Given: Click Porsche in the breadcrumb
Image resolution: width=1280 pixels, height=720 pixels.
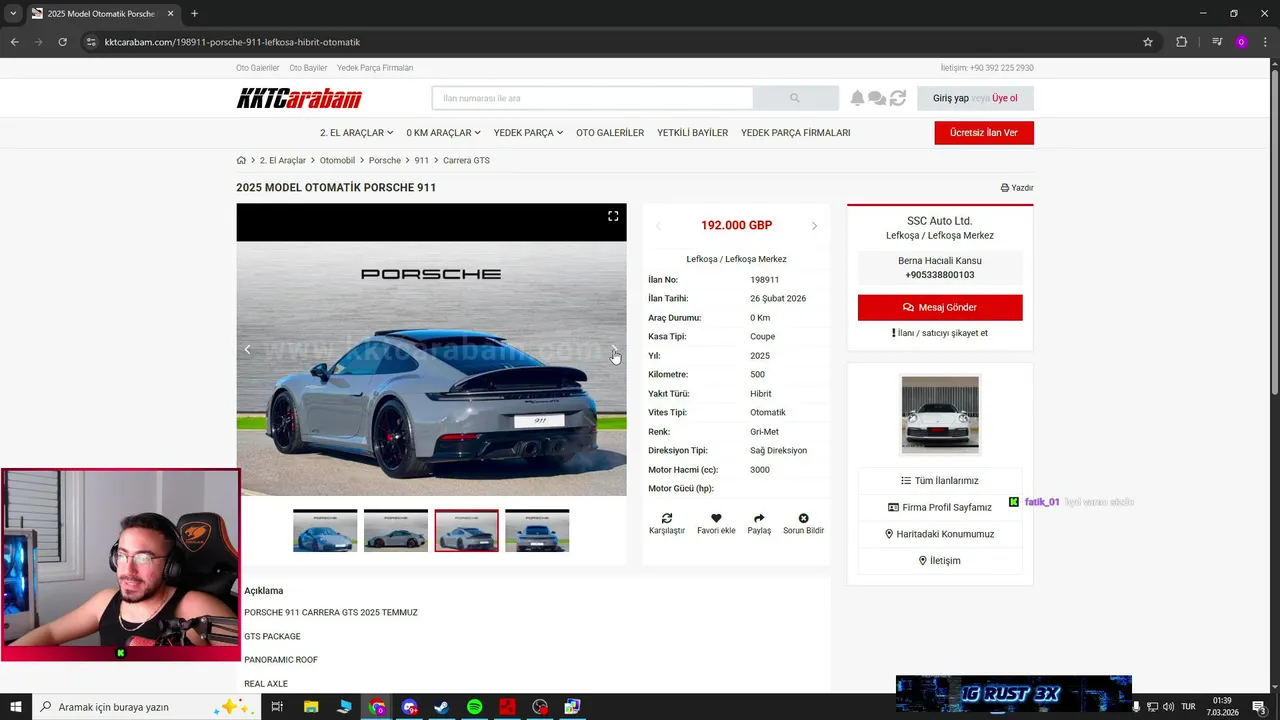Looking at the screenshot, I should tap(384, 160).
